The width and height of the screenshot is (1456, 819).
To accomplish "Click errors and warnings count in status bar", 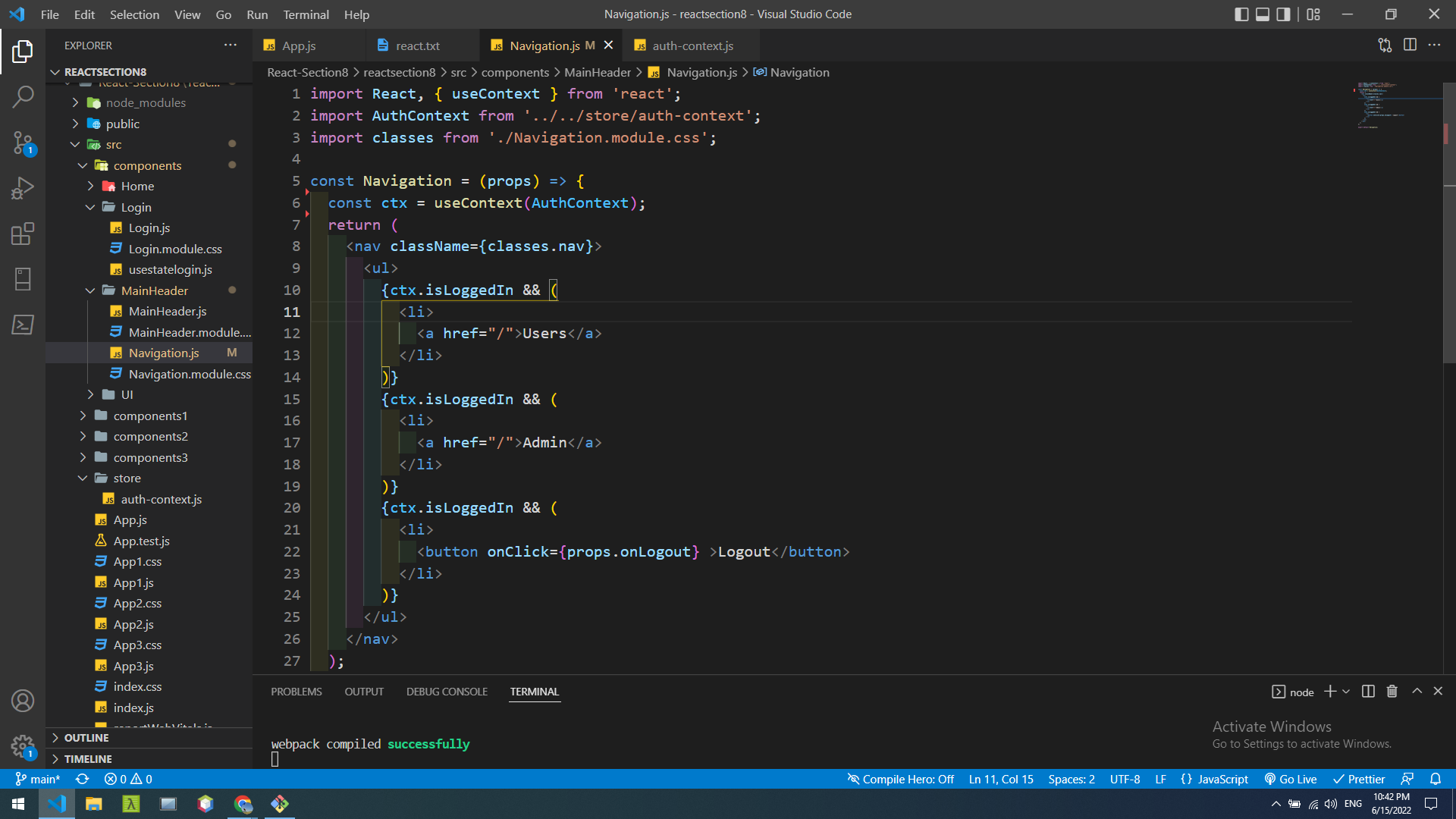I will pos(128,779).
